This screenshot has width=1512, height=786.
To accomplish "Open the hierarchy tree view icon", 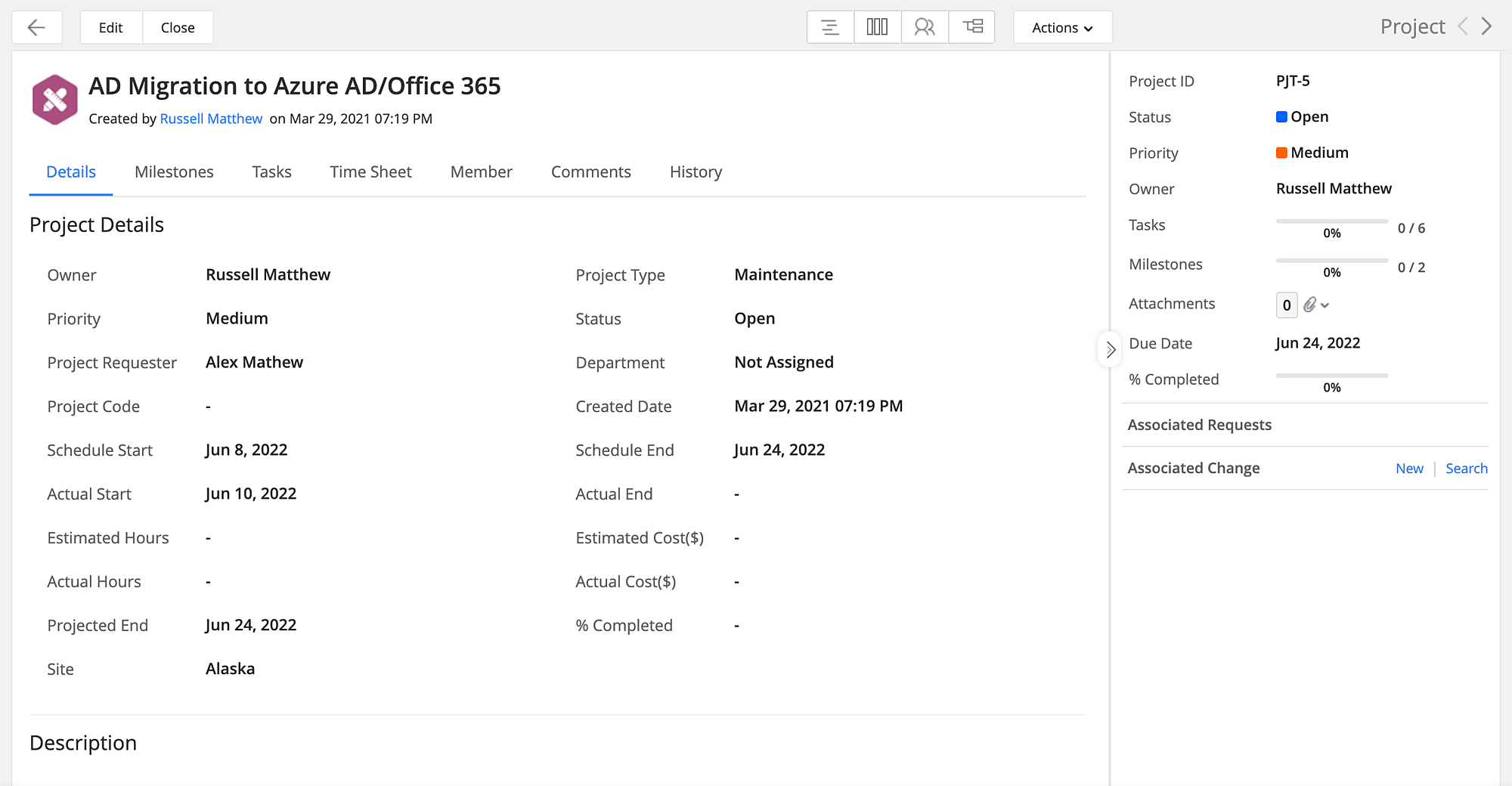I will pos(972,28).
